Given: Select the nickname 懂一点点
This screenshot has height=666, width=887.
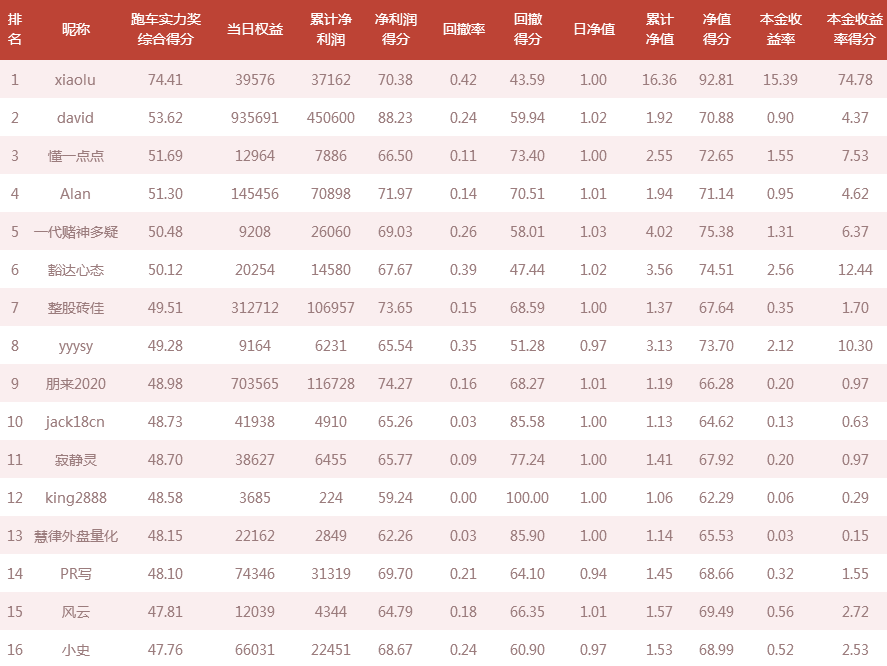Looking at the screenshot, I should 75,156.
